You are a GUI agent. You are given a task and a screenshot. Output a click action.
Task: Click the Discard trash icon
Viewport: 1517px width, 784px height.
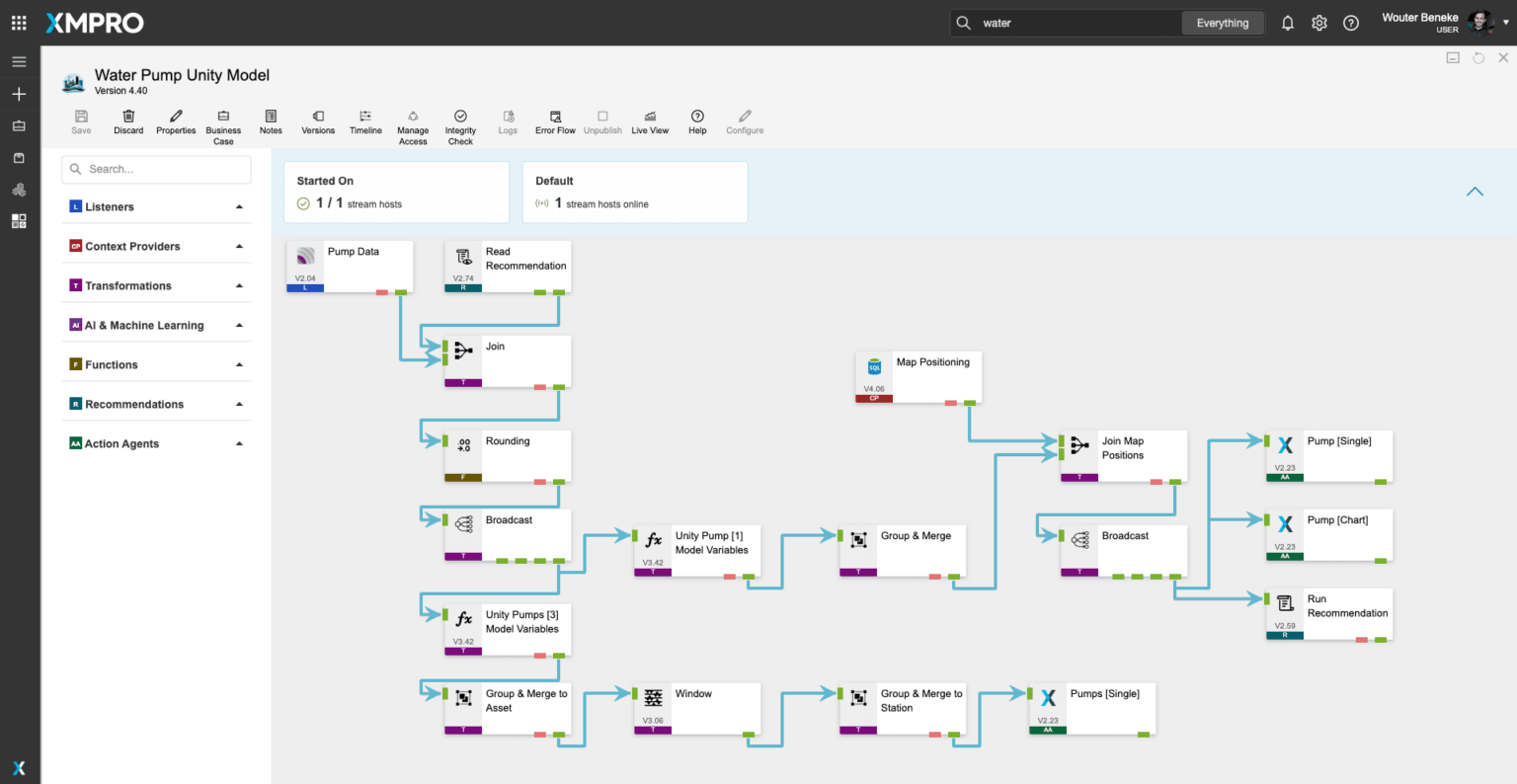128,118
